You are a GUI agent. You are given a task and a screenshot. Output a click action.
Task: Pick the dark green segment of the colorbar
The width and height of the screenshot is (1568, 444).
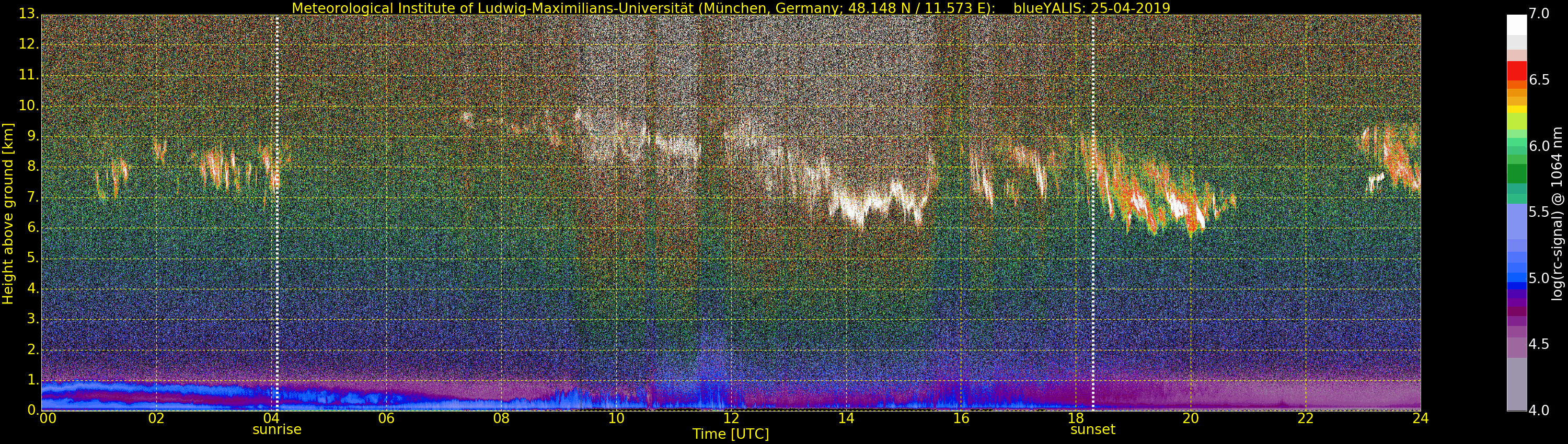pos(1516,174)
